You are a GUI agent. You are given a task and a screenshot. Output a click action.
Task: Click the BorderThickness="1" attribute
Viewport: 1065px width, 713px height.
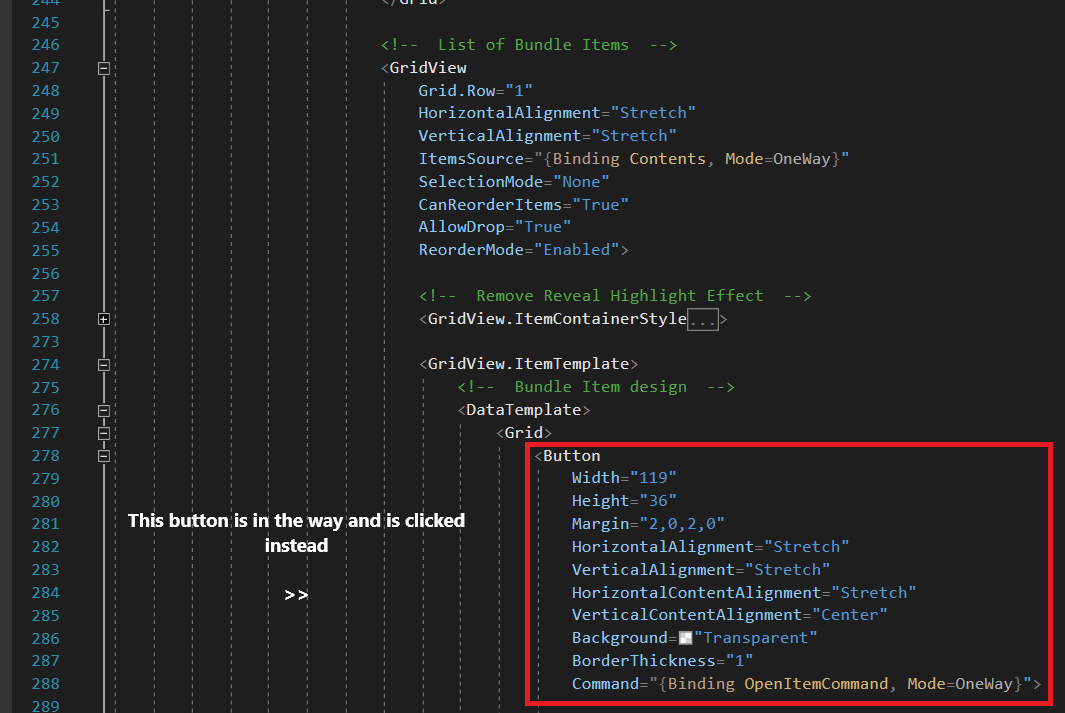click(x=662, y=661)
